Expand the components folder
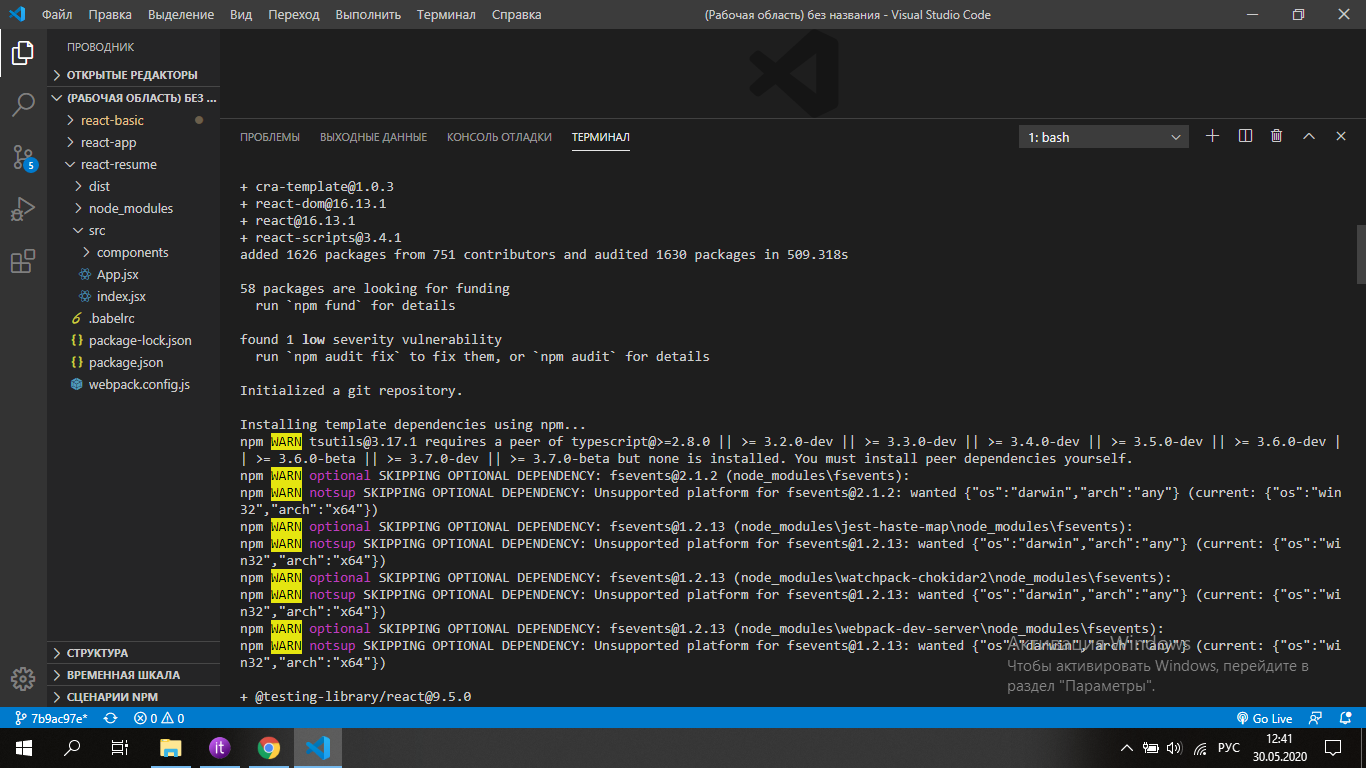1366x768 pixels. point(134,252)
